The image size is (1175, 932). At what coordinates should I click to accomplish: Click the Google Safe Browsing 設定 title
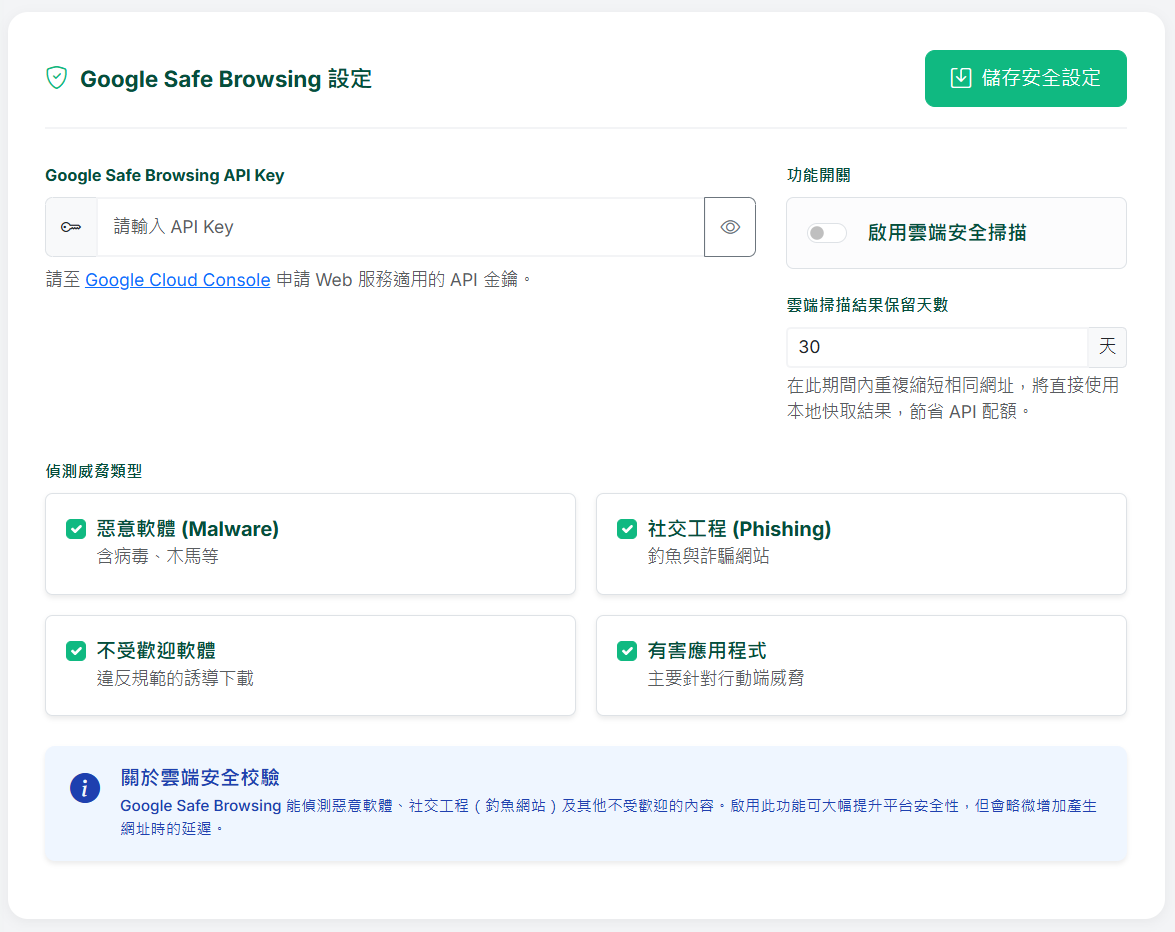226,79
